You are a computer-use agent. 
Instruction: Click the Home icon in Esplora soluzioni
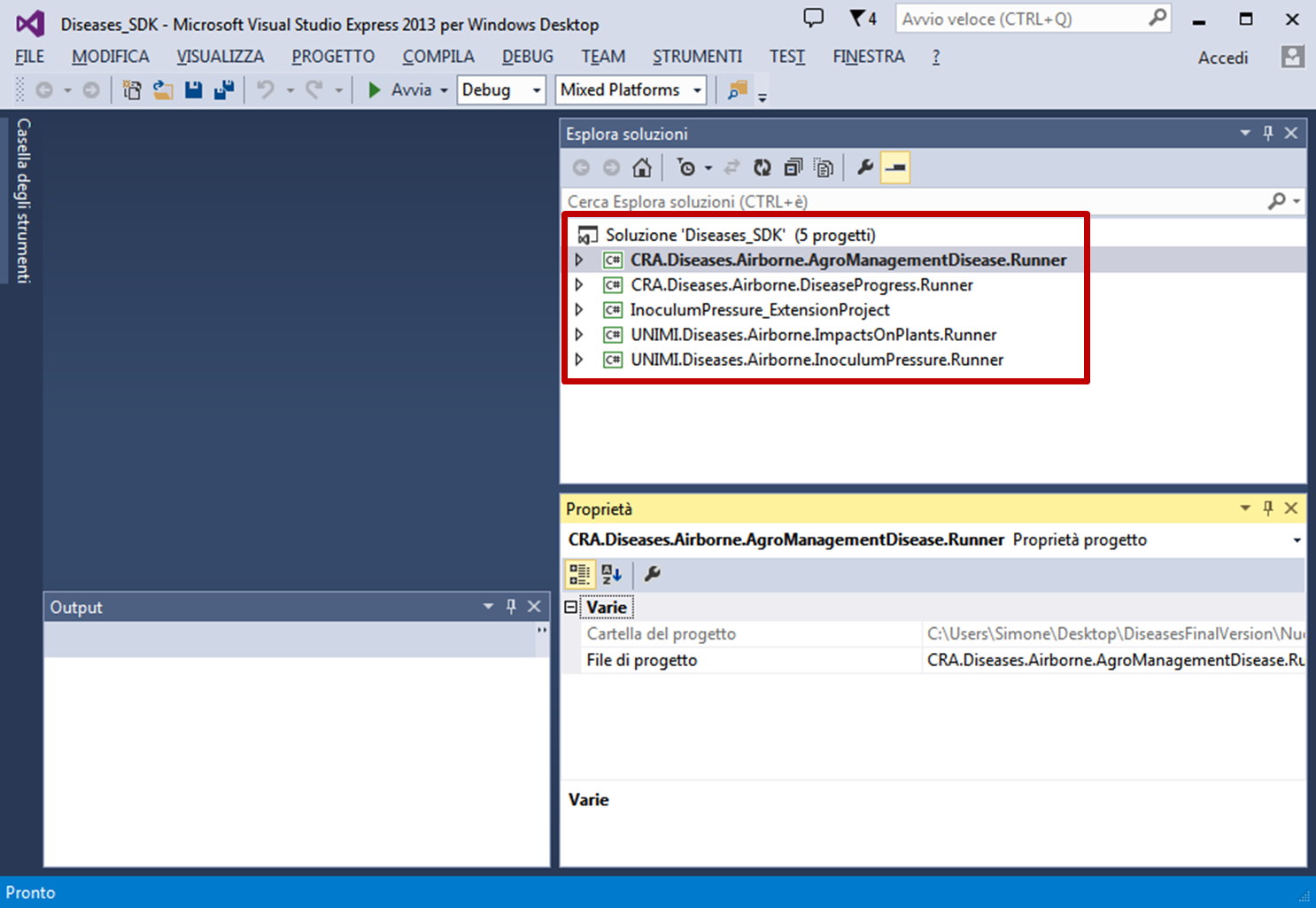642,167
